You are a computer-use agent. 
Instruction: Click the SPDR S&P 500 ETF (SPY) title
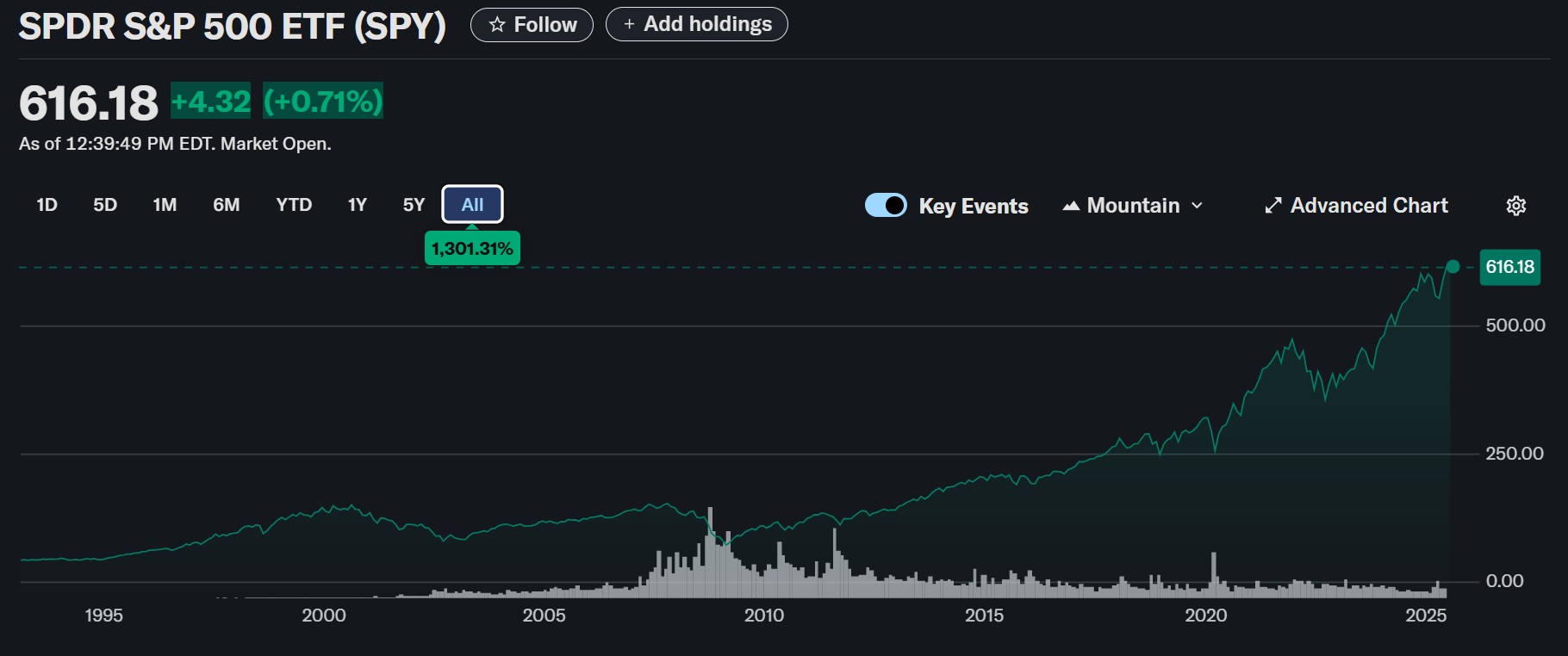(x=233, y=26)
